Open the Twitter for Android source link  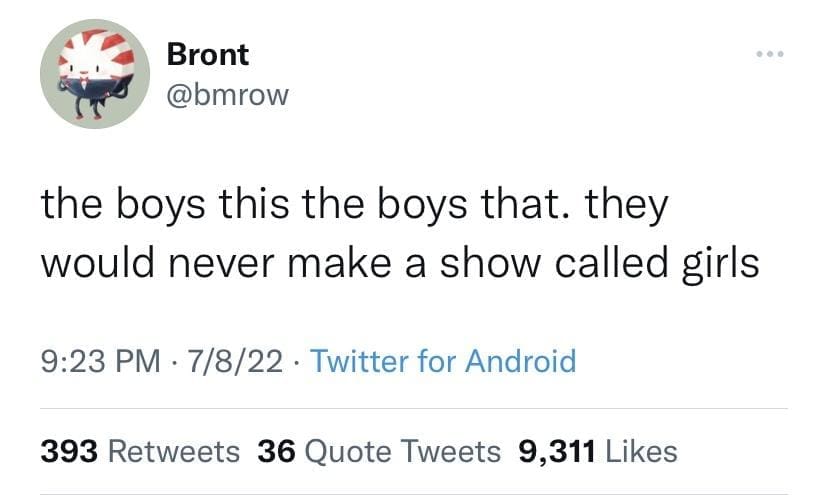(443, 360)
